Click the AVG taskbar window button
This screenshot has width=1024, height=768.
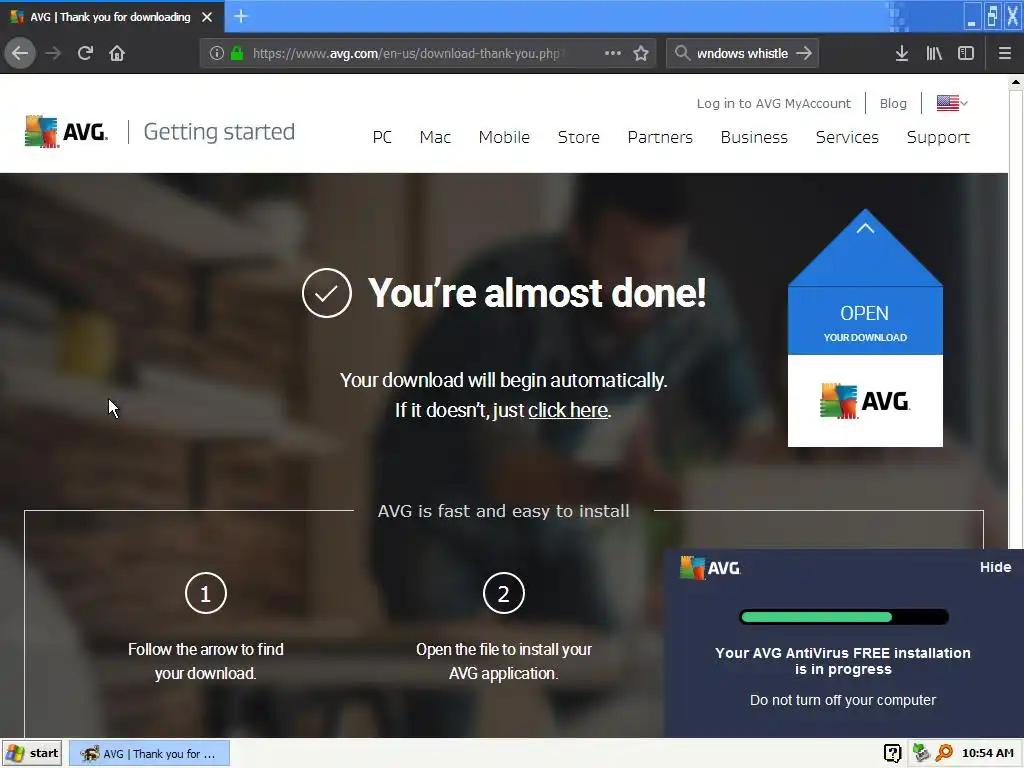[150, 754]
